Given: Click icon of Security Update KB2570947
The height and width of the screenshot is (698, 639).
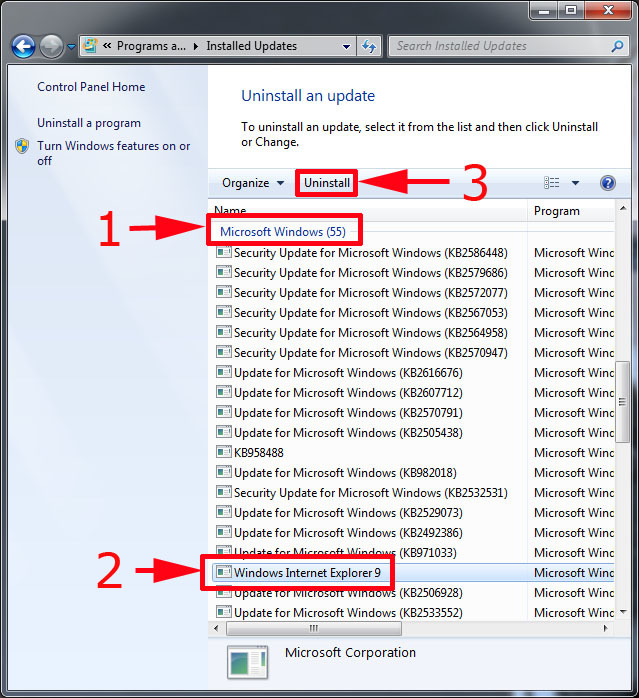Looking at the screenshot, I should [x=224, y=352].
